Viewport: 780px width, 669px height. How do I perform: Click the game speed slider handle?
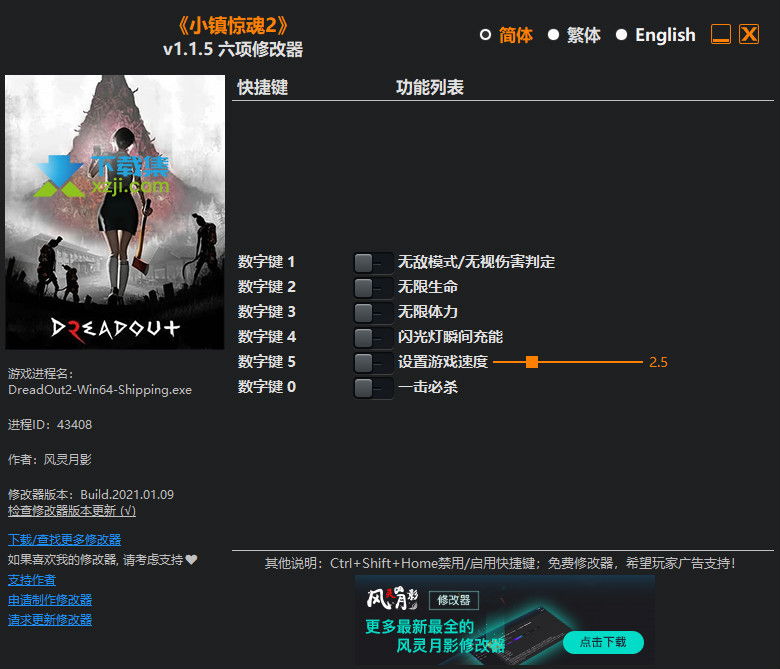(x=532, y=362)
